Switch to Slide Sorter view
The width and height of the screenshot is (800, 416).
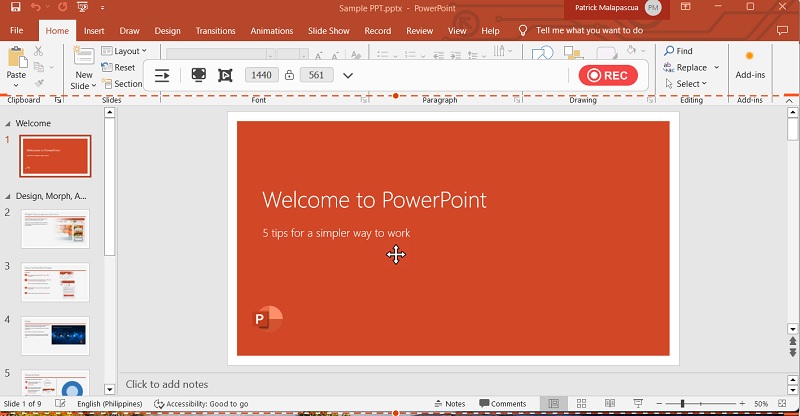click(581, 404)
